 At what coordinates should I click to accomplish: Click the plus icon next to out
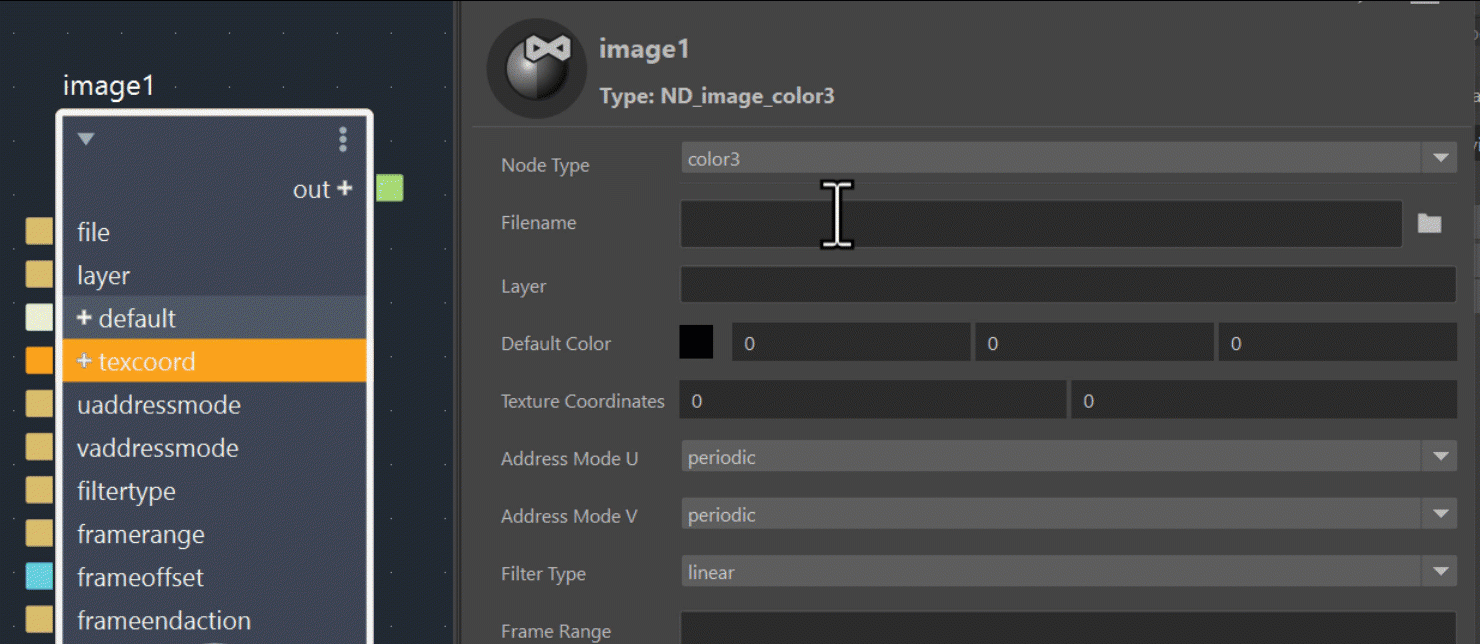344,188
